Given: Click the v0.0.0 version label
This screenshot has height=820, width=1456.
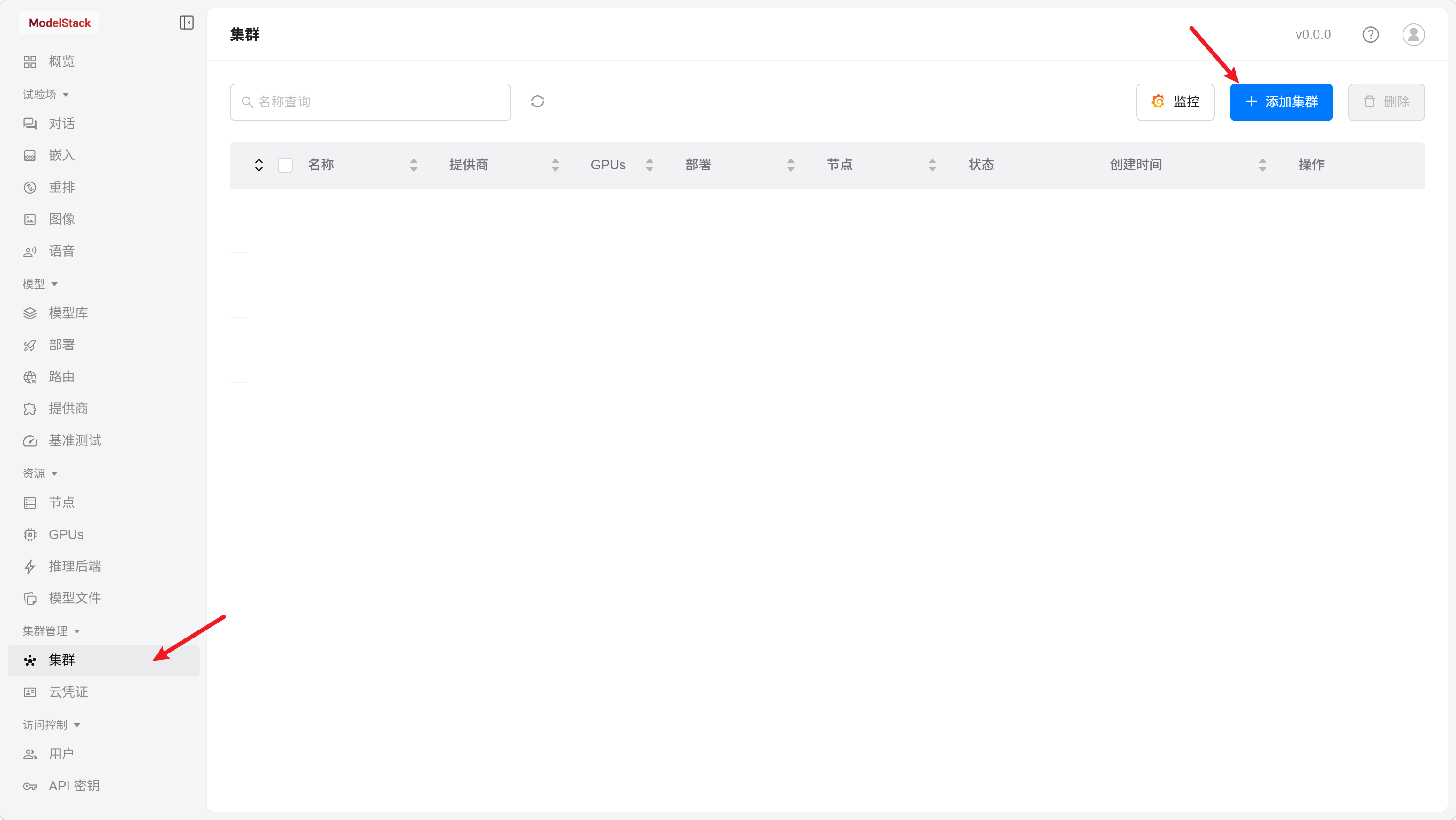Looking at the screenshot, I should (x=1312, y=34).
